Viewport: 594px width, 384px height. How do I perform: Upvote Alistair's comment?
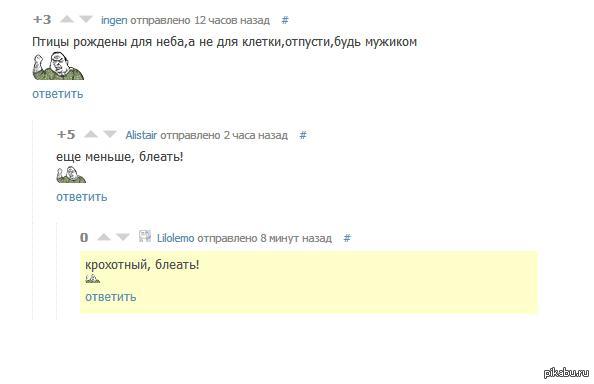click(x=91, y=134)
